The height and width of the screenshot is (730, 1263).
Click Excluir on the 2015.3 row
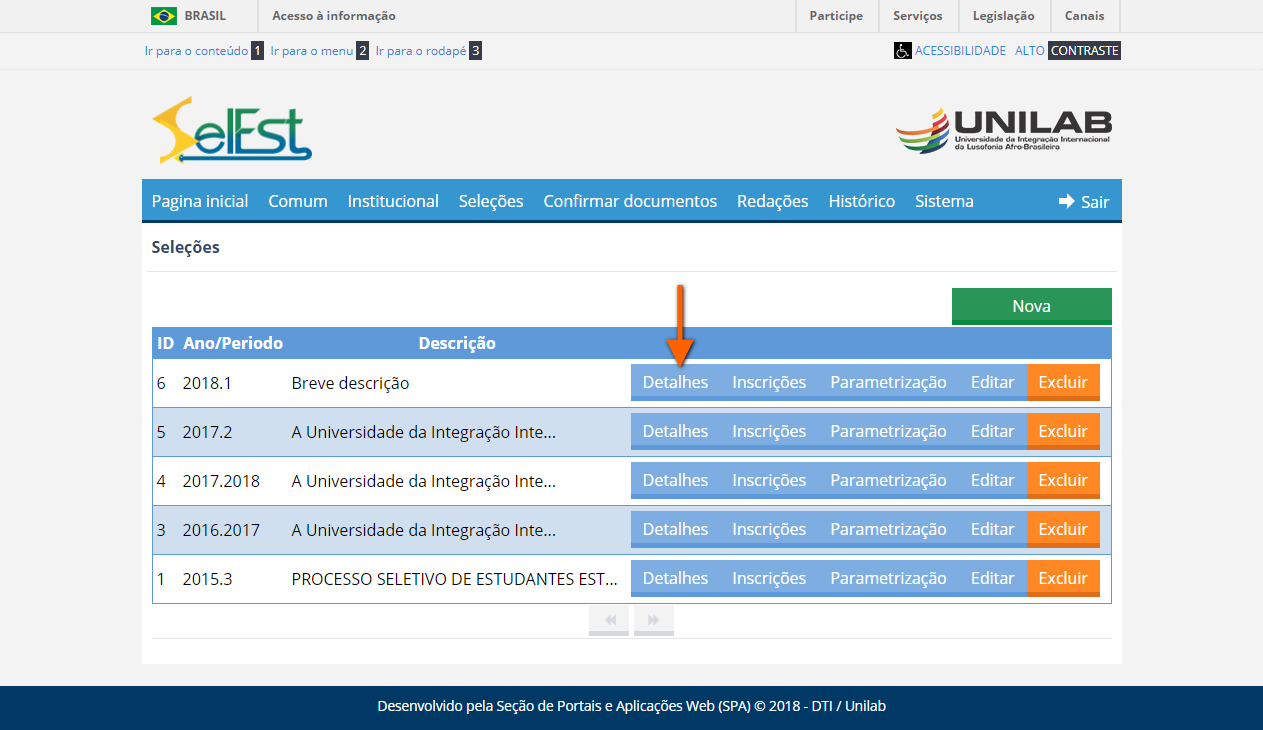click(1063, 578)
